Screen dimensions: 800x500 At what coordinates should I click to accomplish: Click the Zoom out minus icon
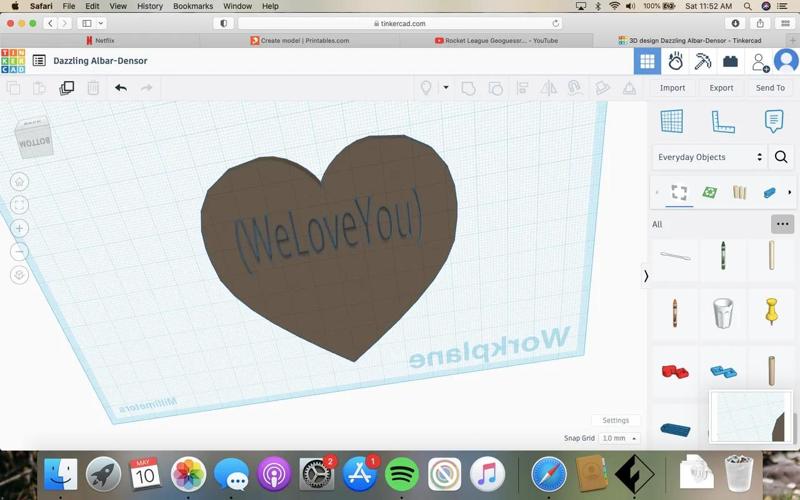(x=19, y=252)
